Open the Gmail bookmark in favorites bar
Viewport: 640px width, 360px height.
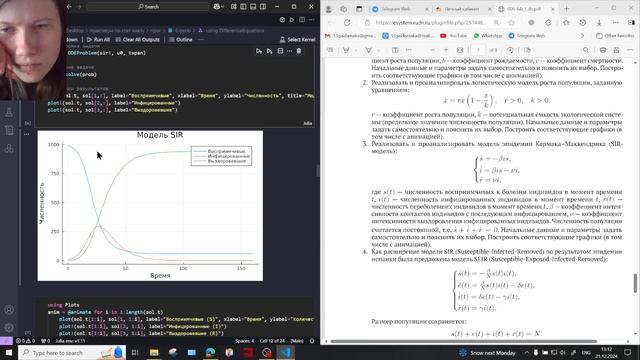coord(349,36)
